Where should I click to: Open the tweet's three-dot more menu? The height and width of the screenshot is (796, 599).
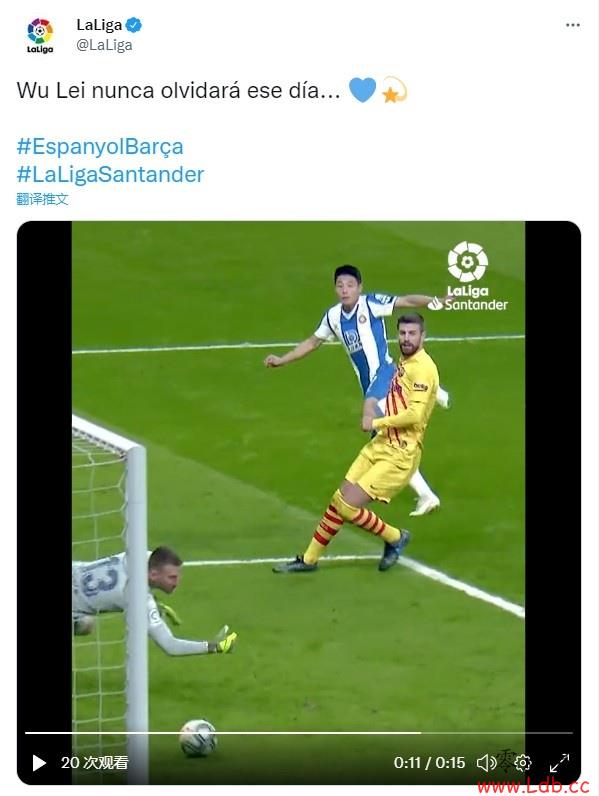click(x=573, y=25)
